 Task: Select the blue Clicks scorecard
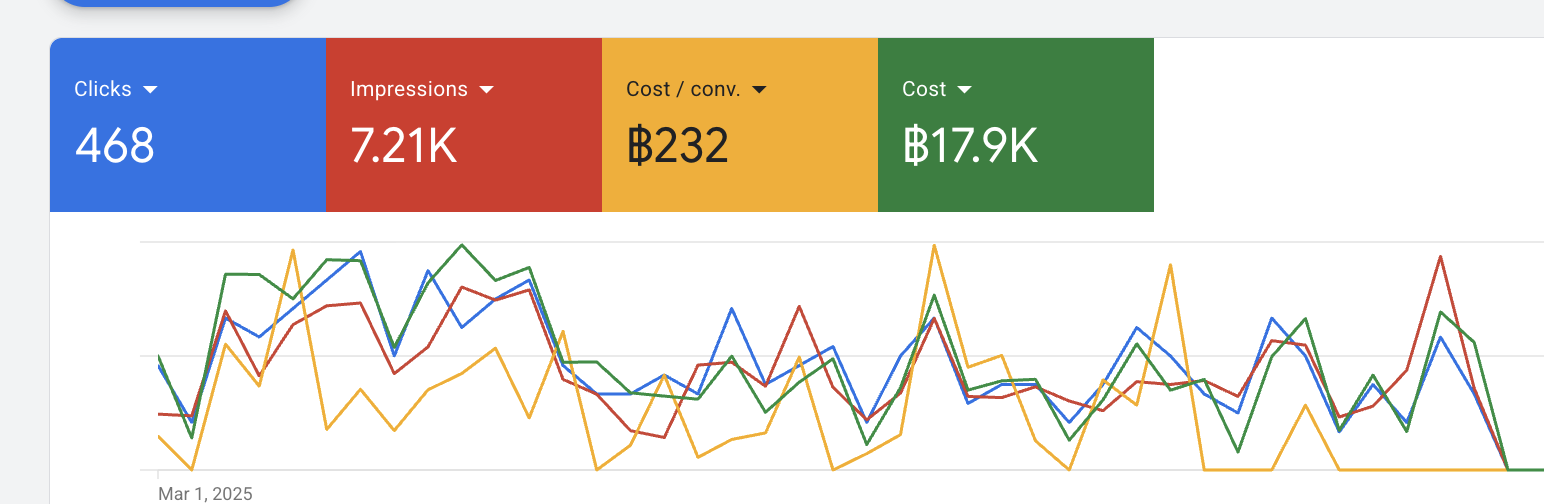[188, 125]
